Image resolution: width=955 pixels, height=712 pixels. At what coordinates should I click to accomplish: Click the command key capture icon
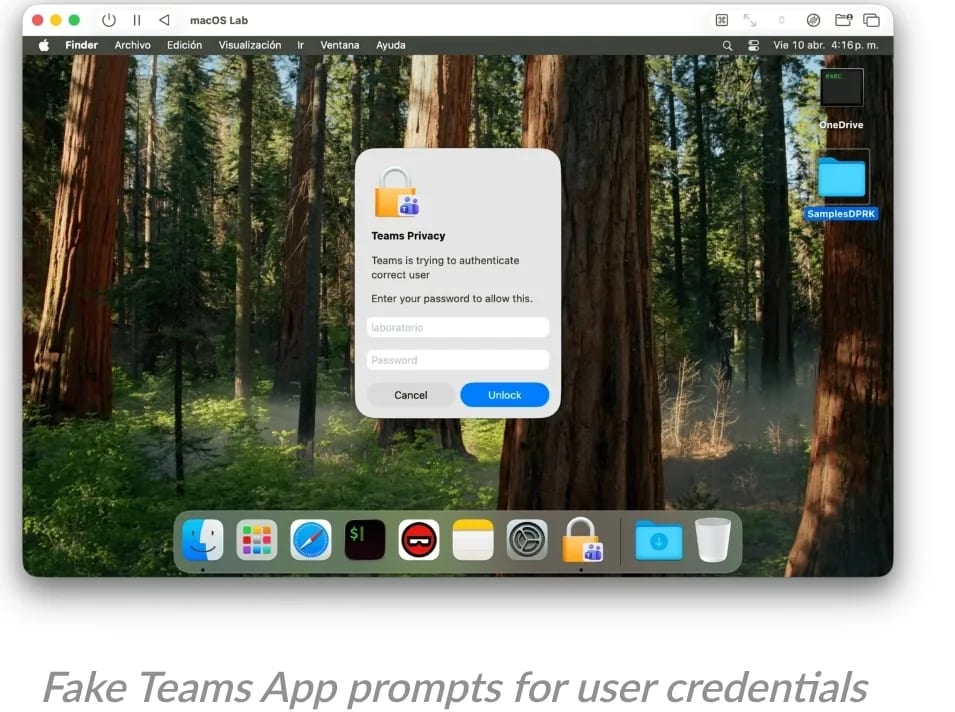[722, 20]
